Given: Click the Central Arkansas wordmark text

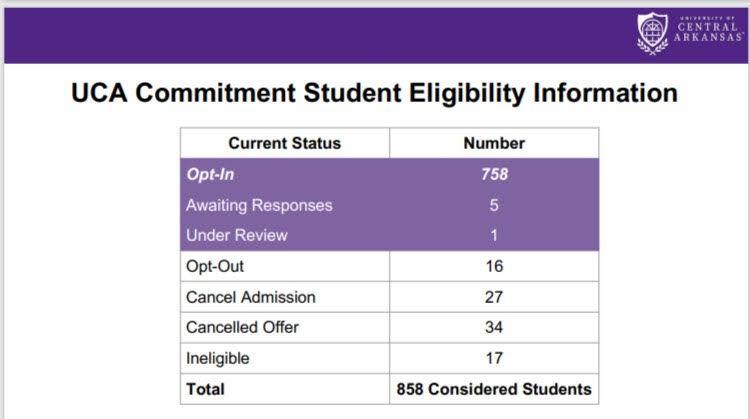Looking at the screenshot, I should pos(708,30).
